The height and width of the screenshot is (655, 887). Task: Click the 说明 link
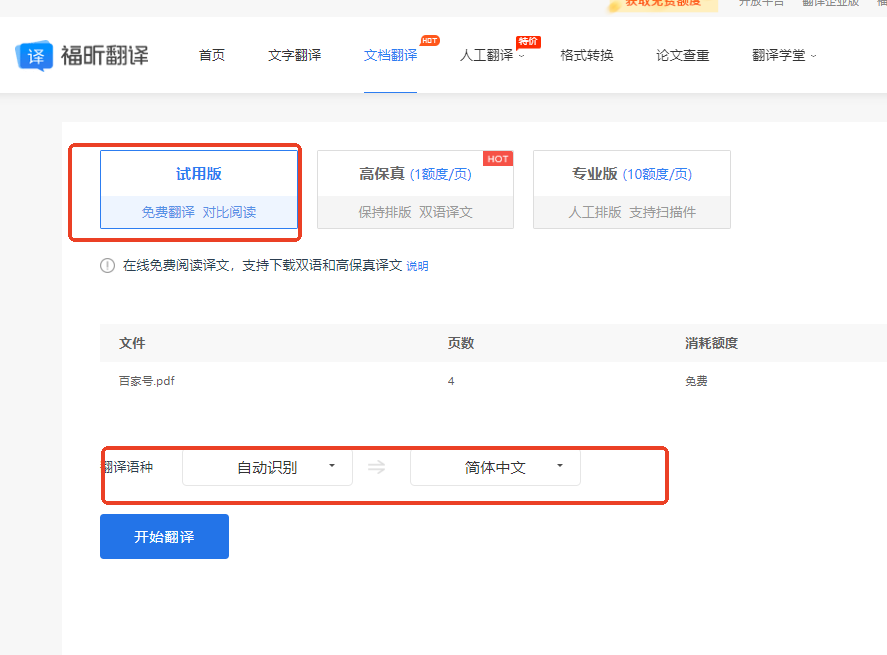point(417,266)
